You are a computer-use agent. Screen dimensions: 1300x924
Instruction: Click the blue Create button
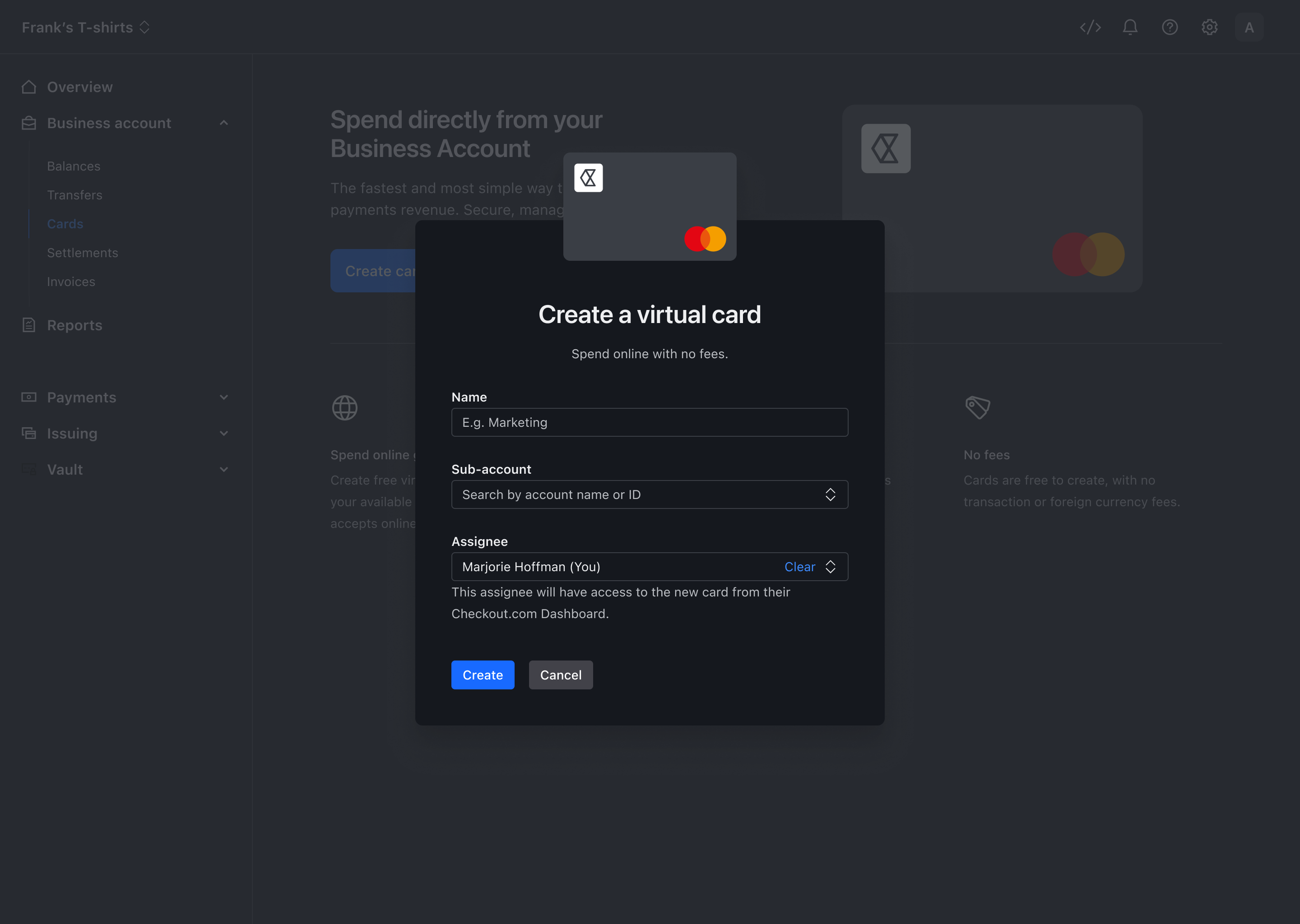[483, 675]
